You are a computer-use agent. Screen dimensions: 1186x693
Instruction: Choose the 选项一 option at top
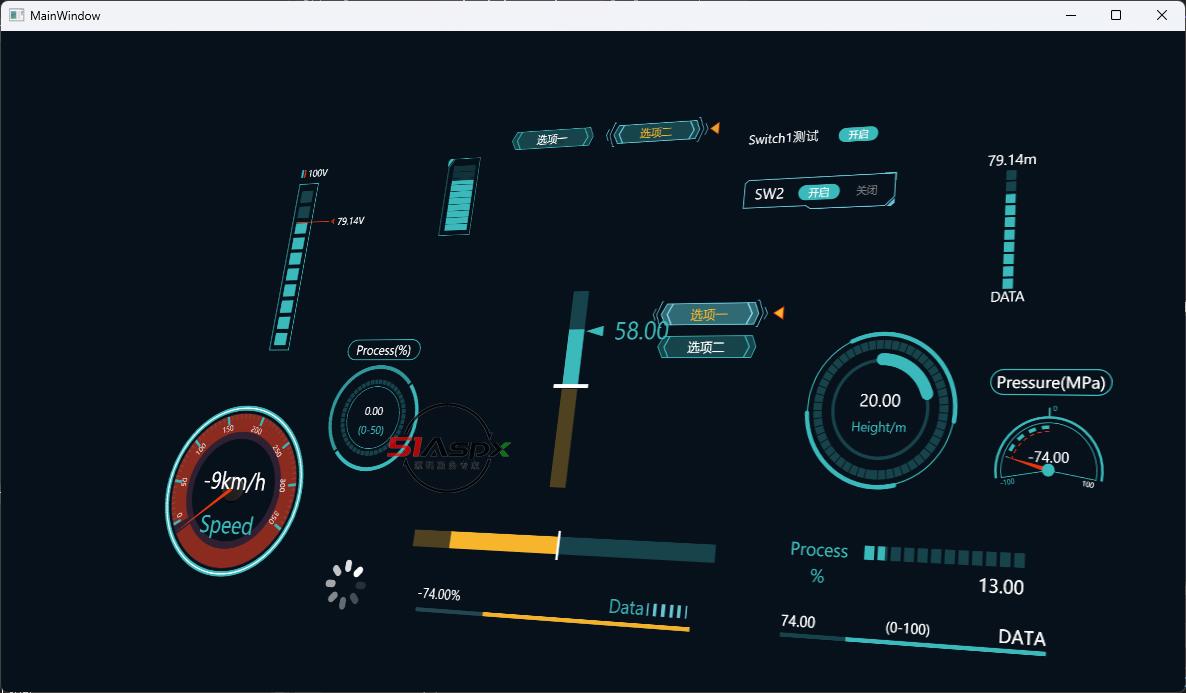coord(552,140)
